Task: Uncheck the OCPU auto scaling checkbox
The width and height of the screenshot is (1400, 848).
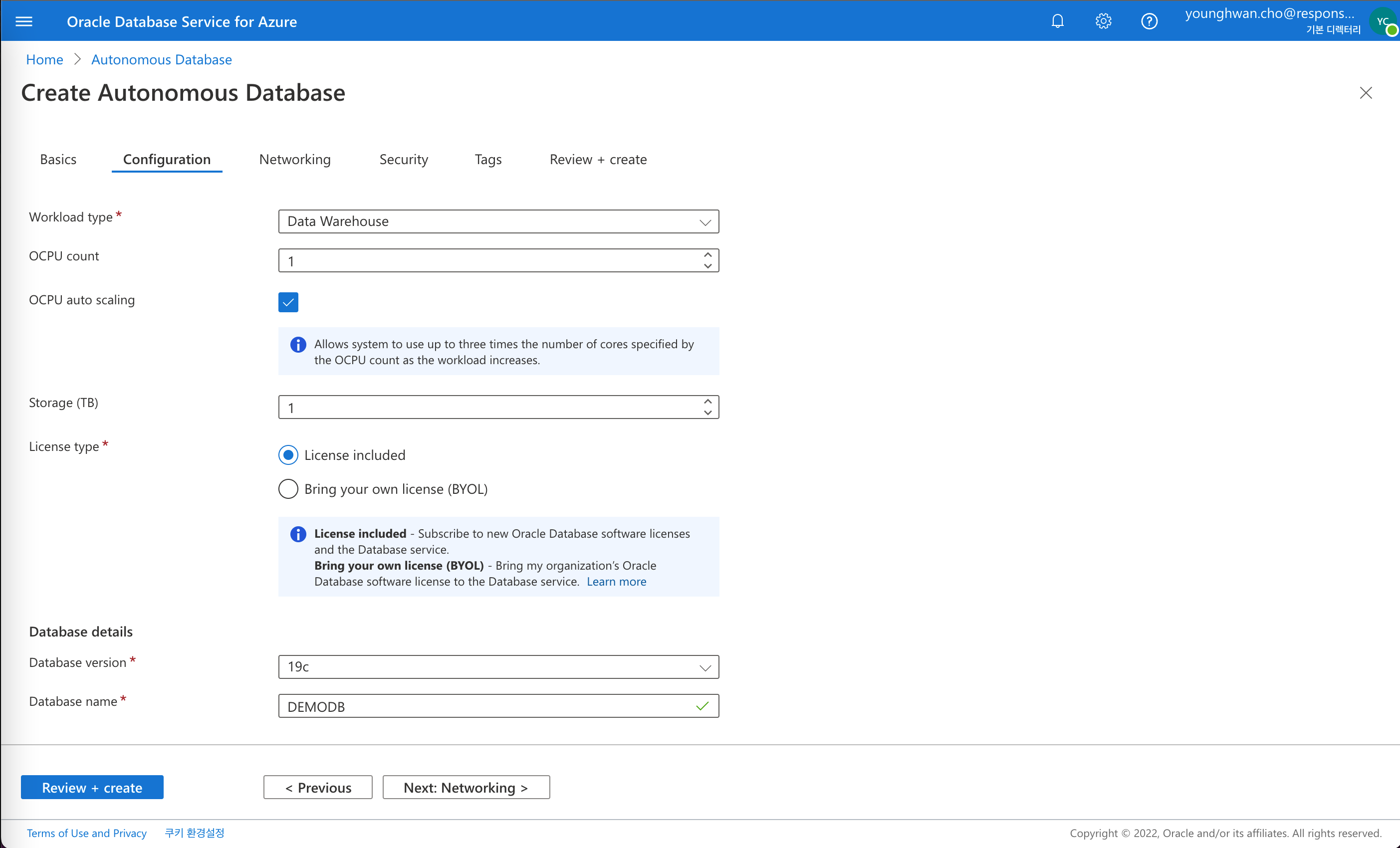Action: point(288,302)
